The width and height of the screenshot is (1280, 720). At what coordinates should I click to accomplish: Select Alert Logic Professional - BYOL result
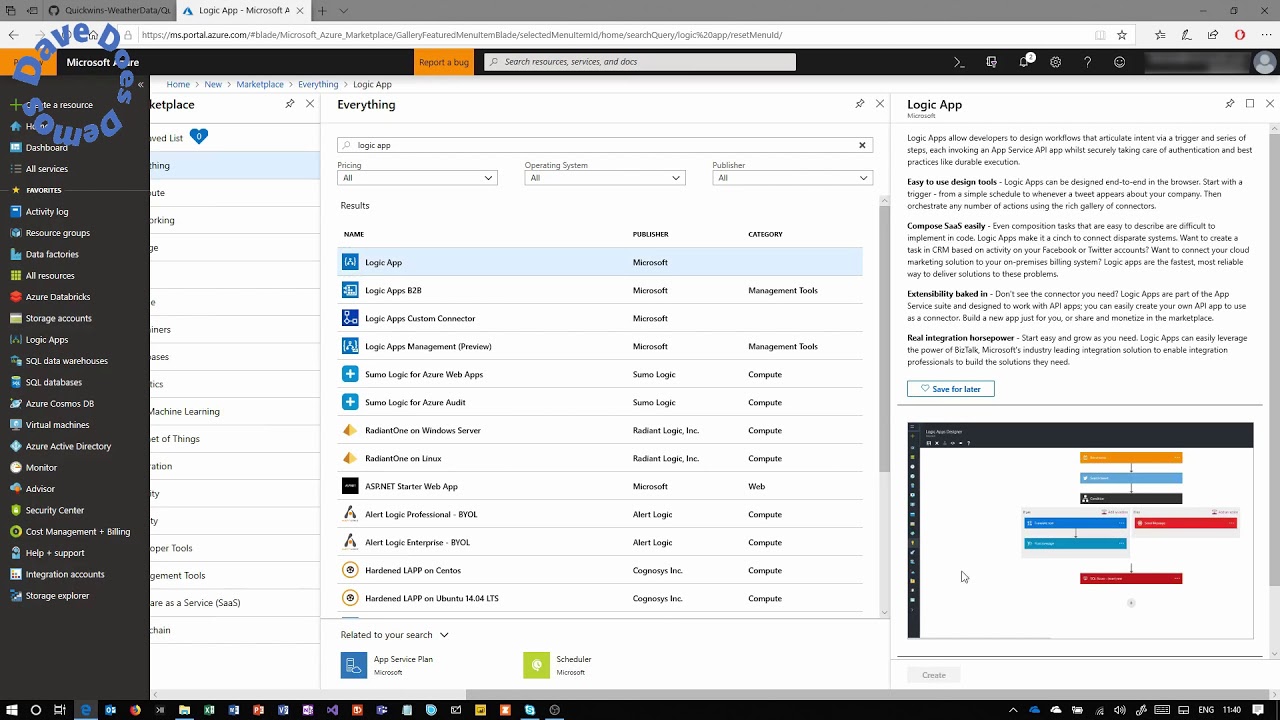600,514
